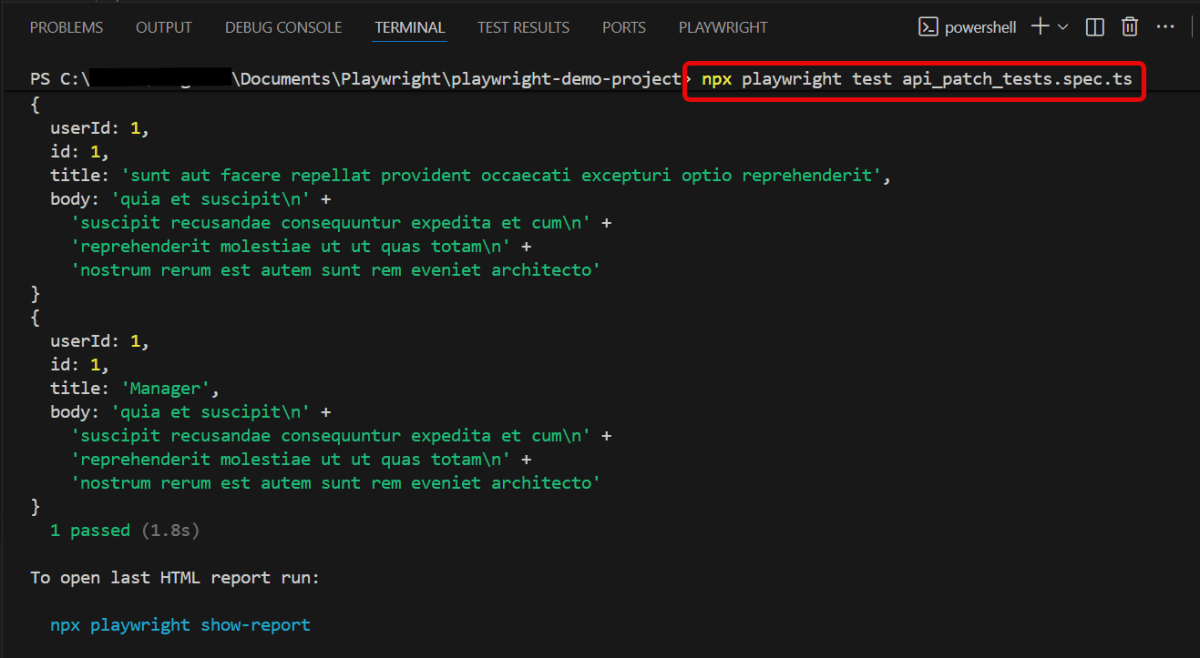Viewport: 1200px width, 658px height.
Task: Switch to the OUTPUT tab
Action: pos(164,27)
